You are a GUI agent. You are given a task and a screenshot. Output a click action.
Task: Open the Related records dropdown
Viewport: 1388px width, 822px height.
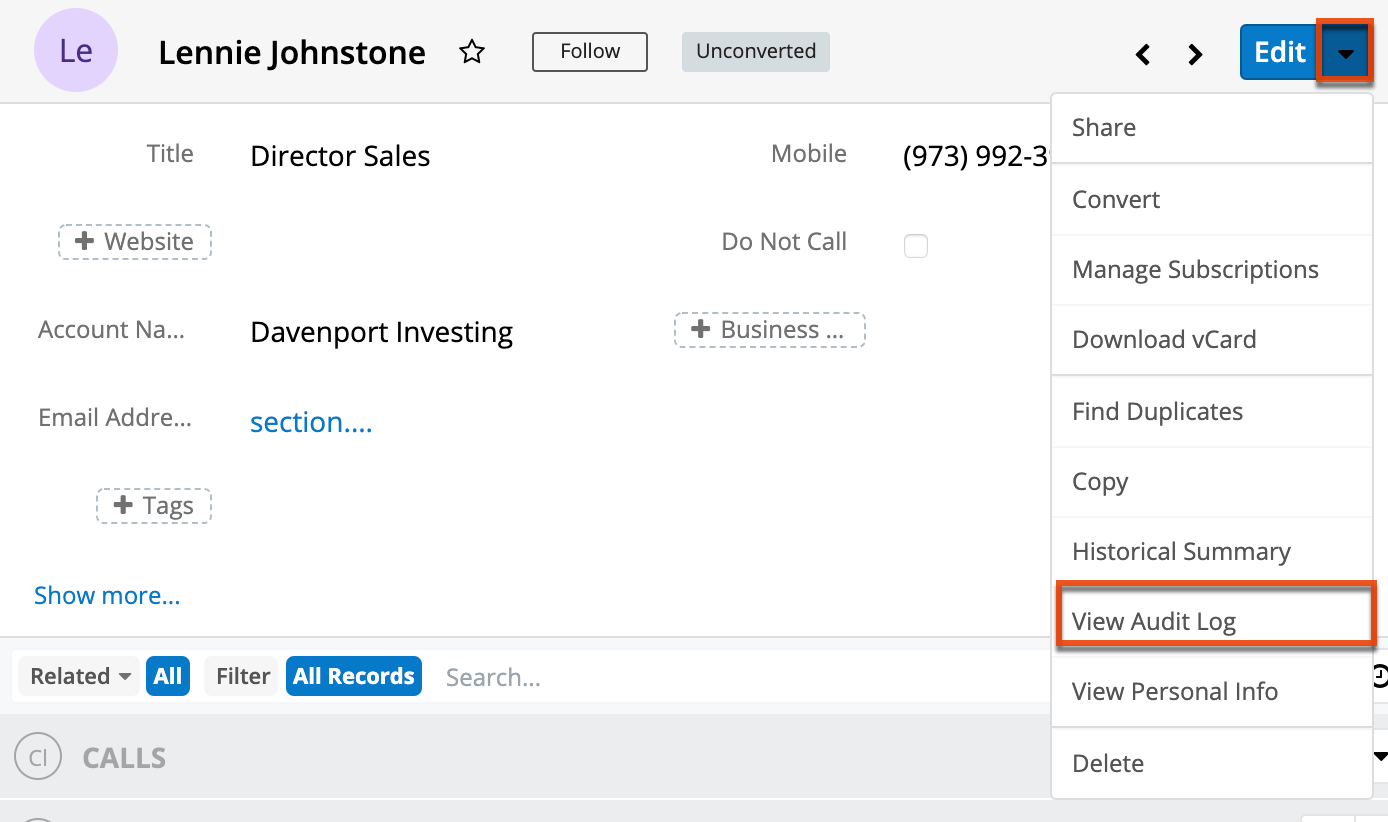[x=77, y=676]
